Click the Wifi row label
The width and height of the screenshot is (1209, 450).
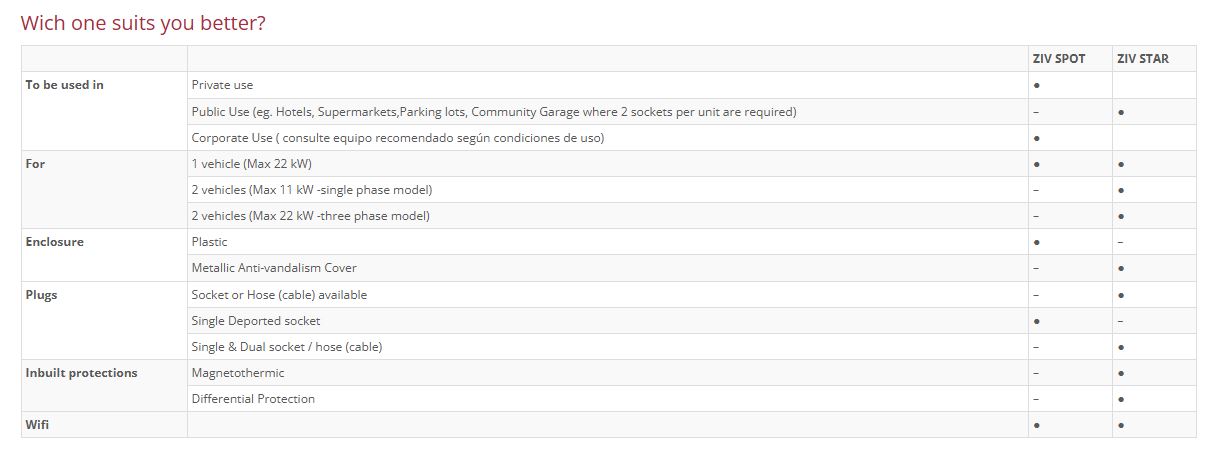tap(37, 425)
